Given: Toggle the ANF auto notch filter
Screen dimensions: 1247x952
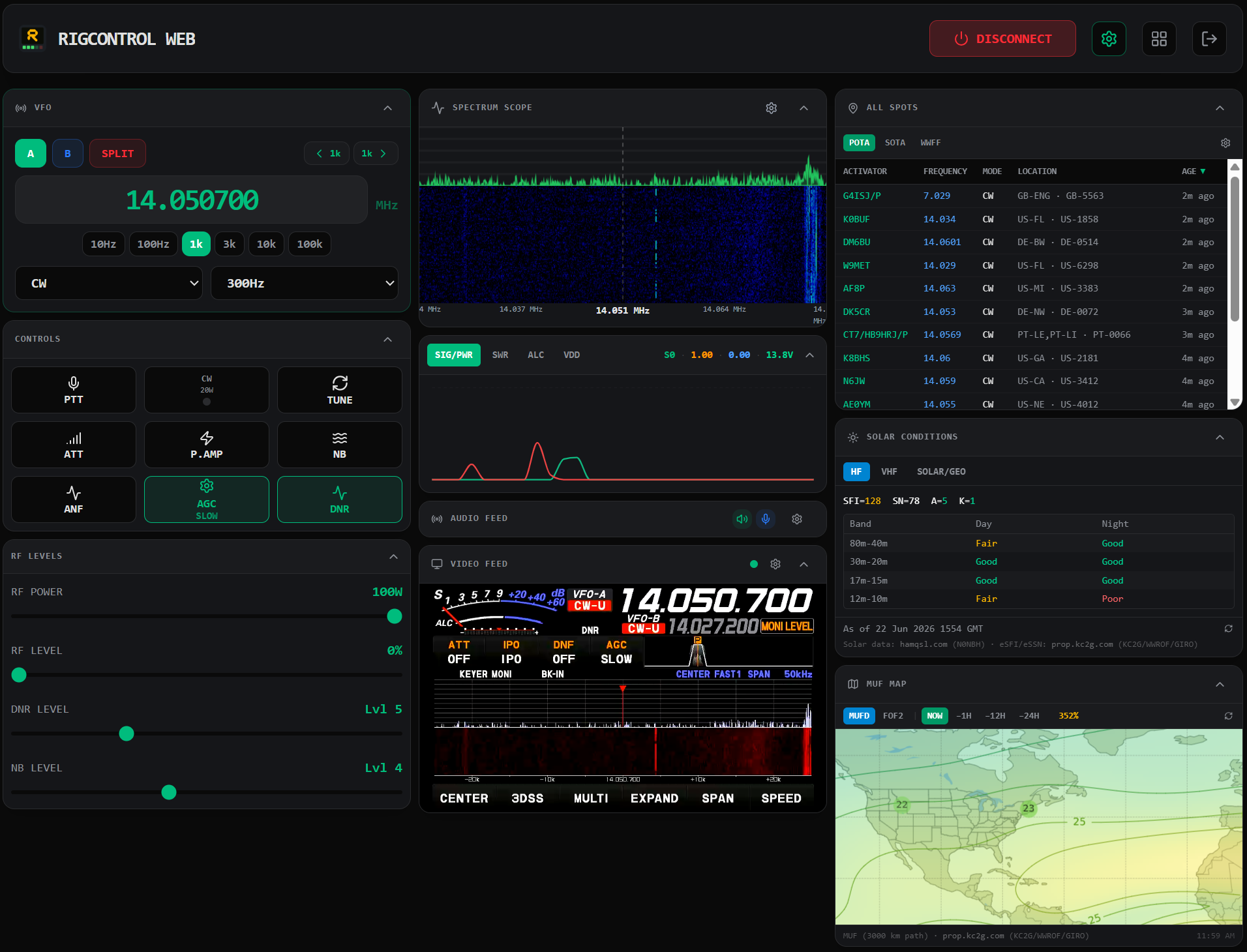Looking at the screenshot, I should click(x=74, y=499).
